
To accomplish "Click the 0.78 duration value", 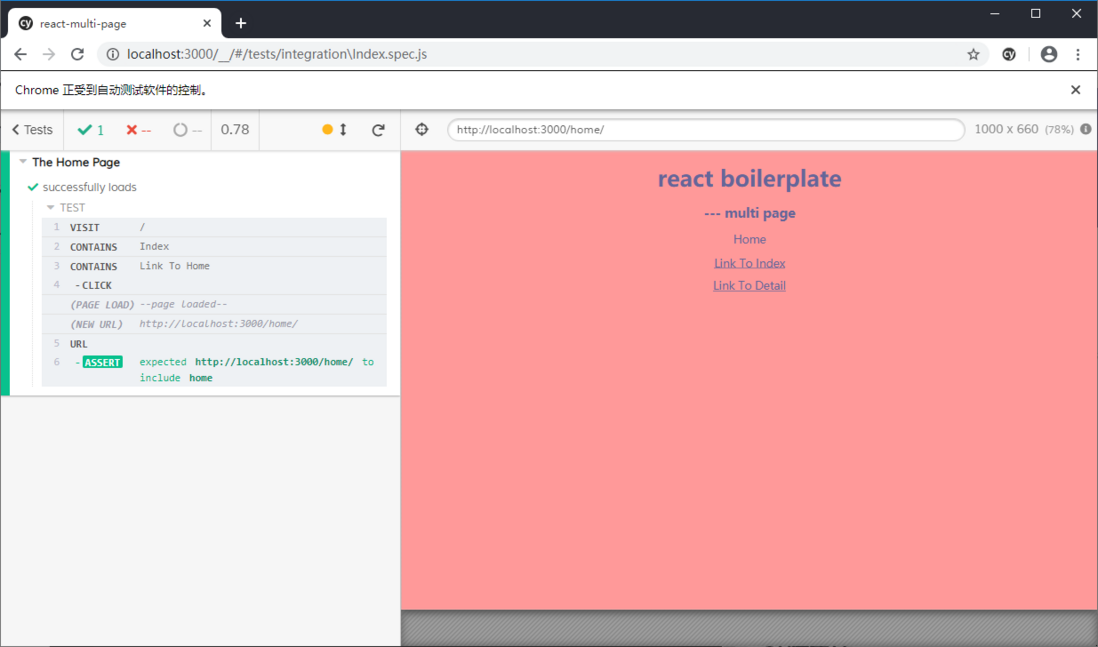I will pyautogui.click(x=235, y=130).
